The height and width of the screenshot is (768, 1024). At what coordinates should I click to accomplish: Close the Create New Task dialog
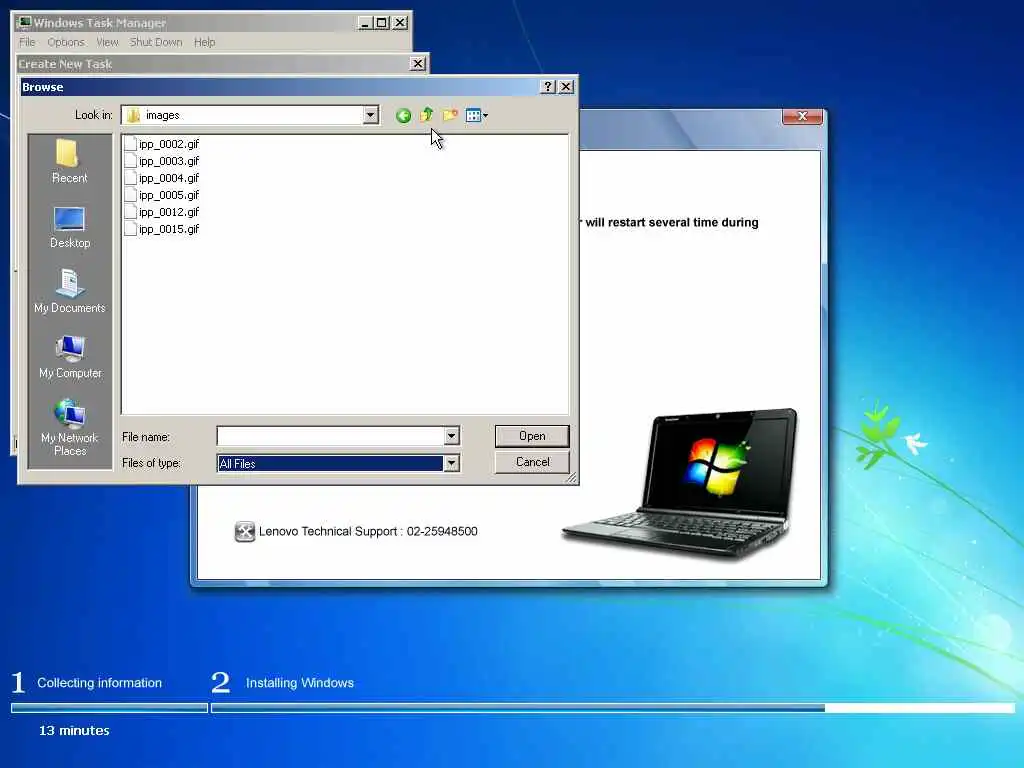[417, 64]
